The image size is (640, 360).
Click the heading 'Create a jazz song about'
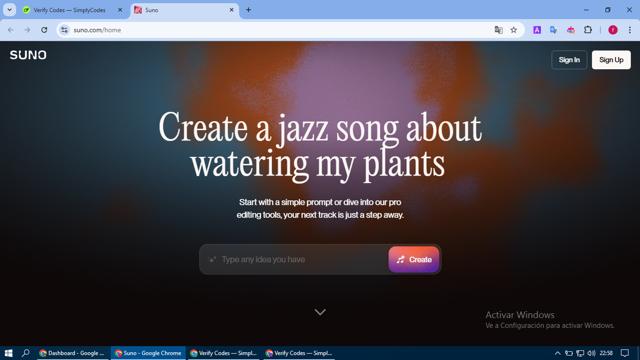coord(320,129)
